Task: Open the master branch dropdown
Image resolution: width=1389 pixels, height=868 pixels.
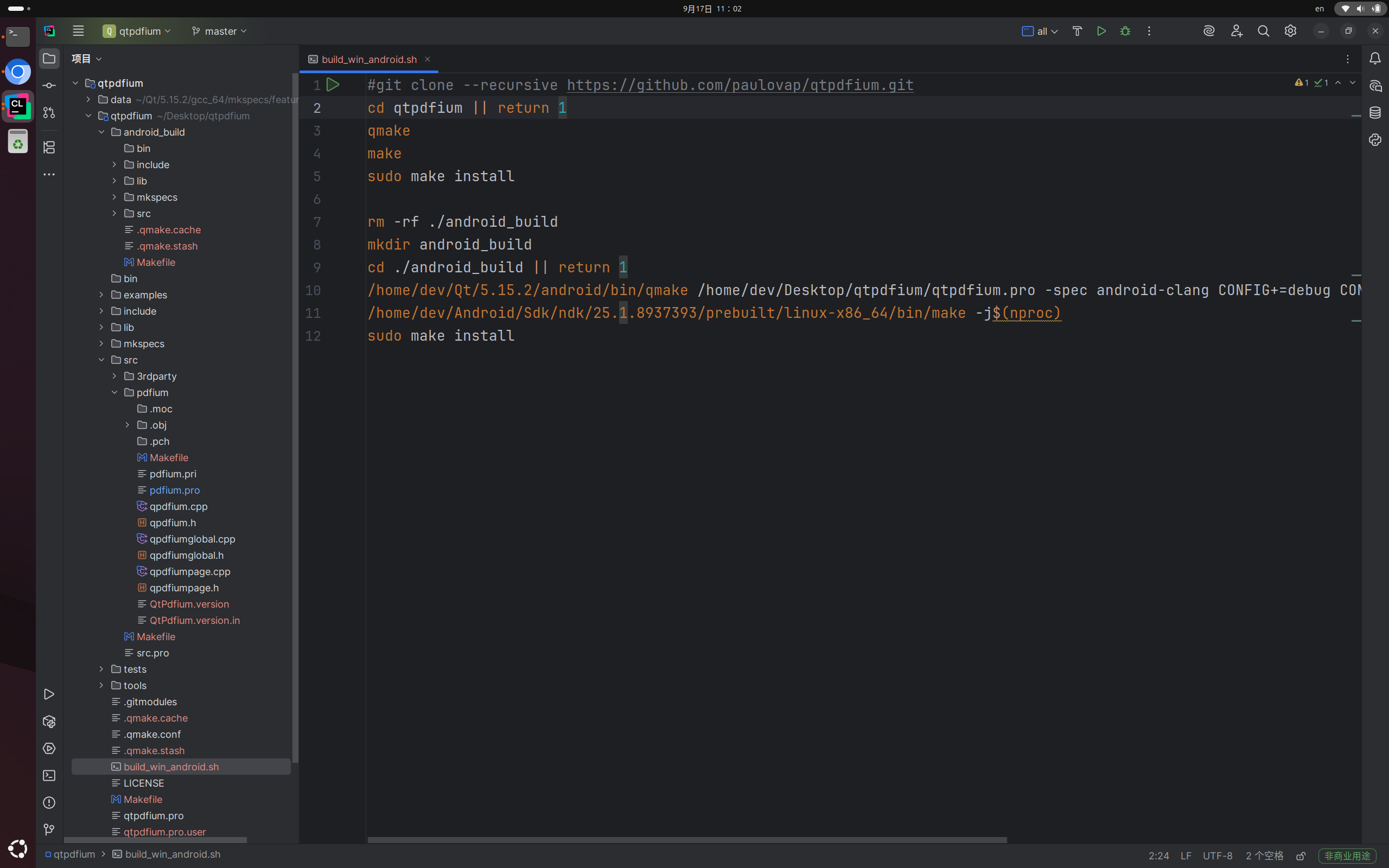Action: click(219, 31)
